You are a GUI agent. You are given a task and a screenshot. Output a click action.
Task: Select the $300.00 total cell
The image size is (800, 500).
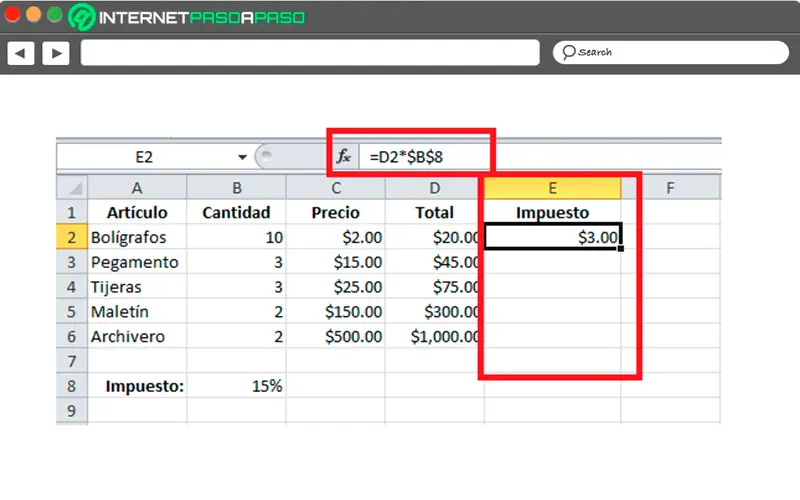click(x=434, y=311)
